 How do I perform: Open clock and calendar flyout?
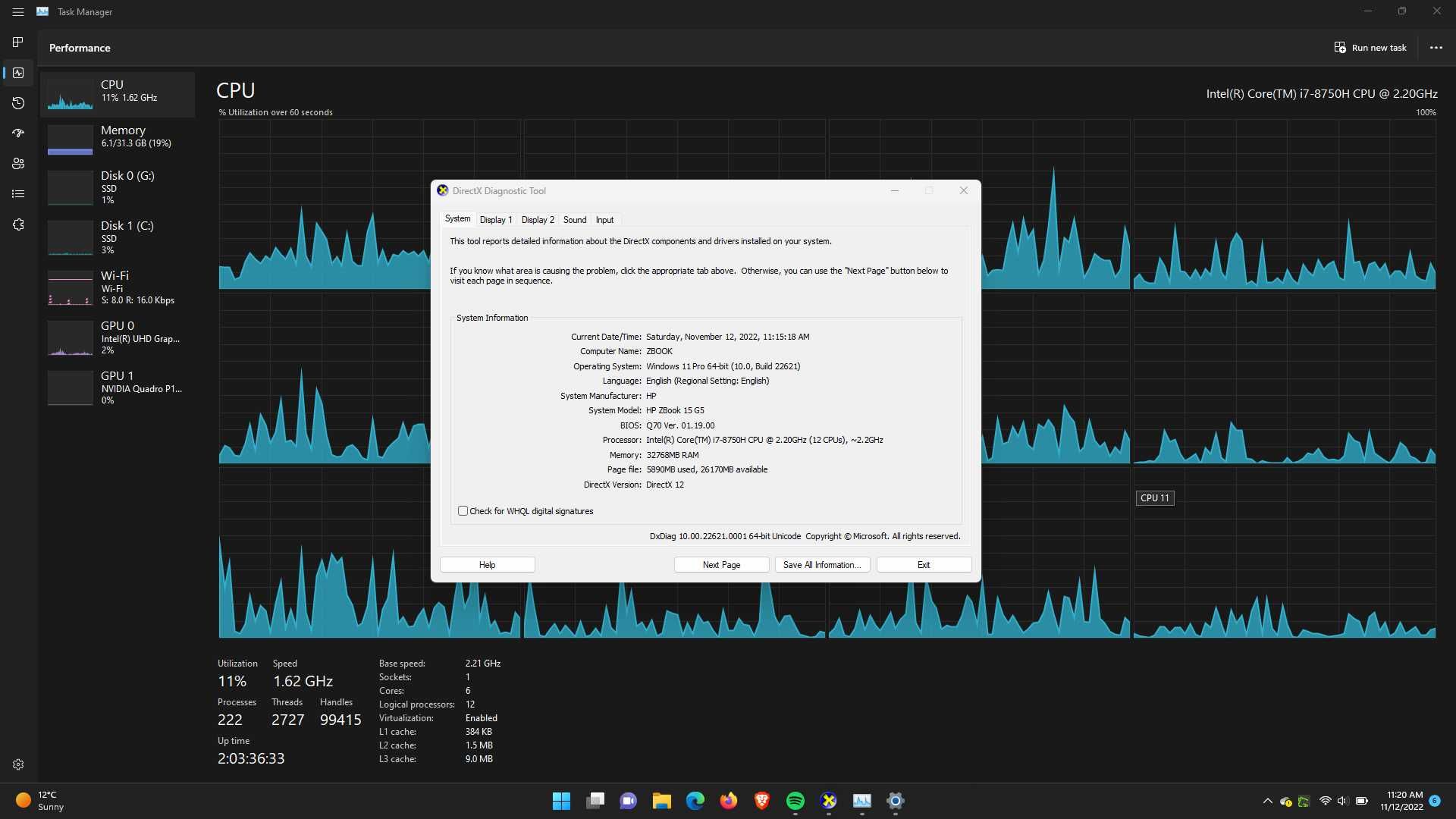point(1402,801)
